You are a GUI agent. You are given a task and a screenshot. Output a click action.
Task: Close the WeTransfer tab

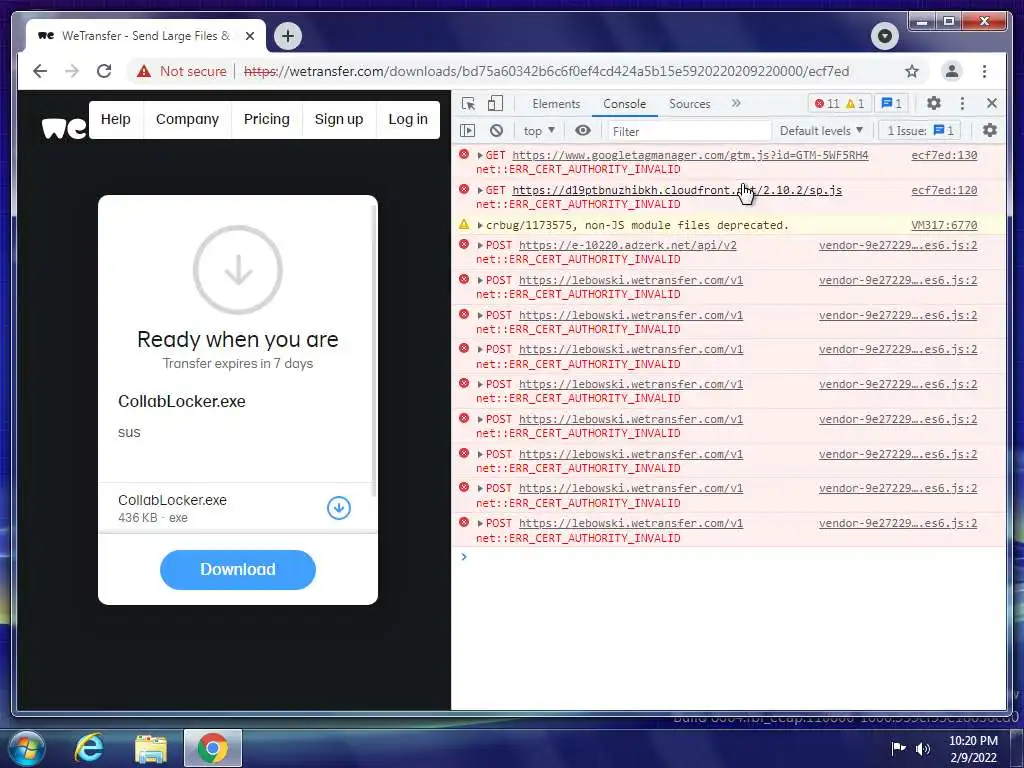click(249, 36)
